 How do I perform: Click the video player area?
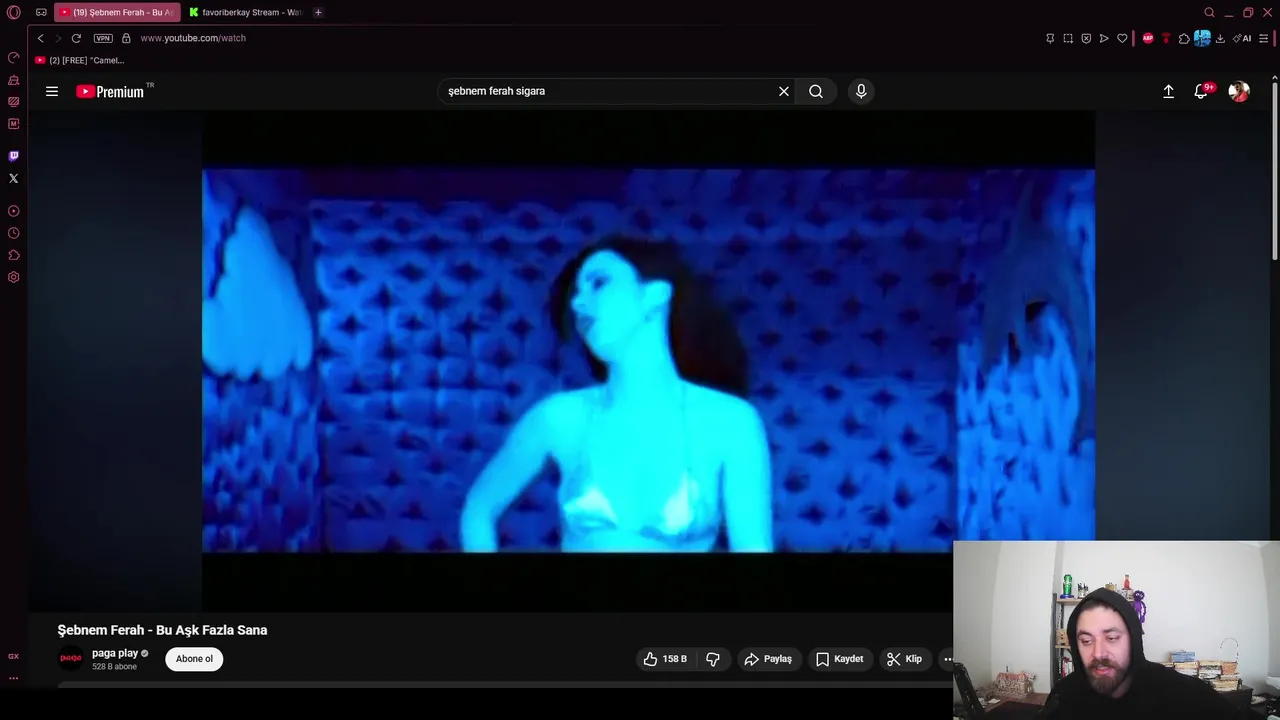pyautogui.click(x=648, y=360)
